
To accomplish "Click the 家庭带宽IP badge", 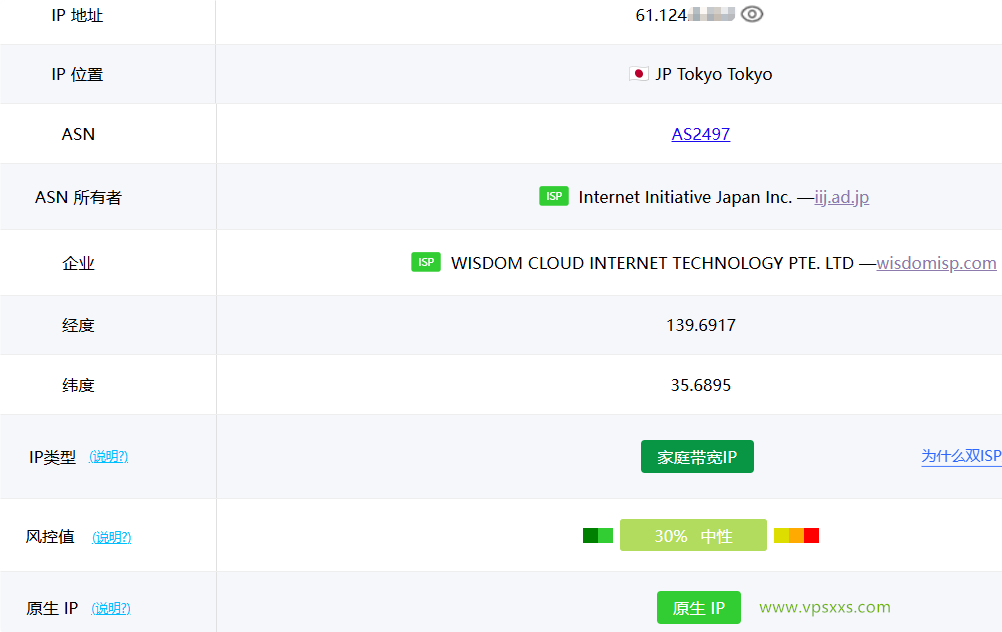I will point(697,457).
